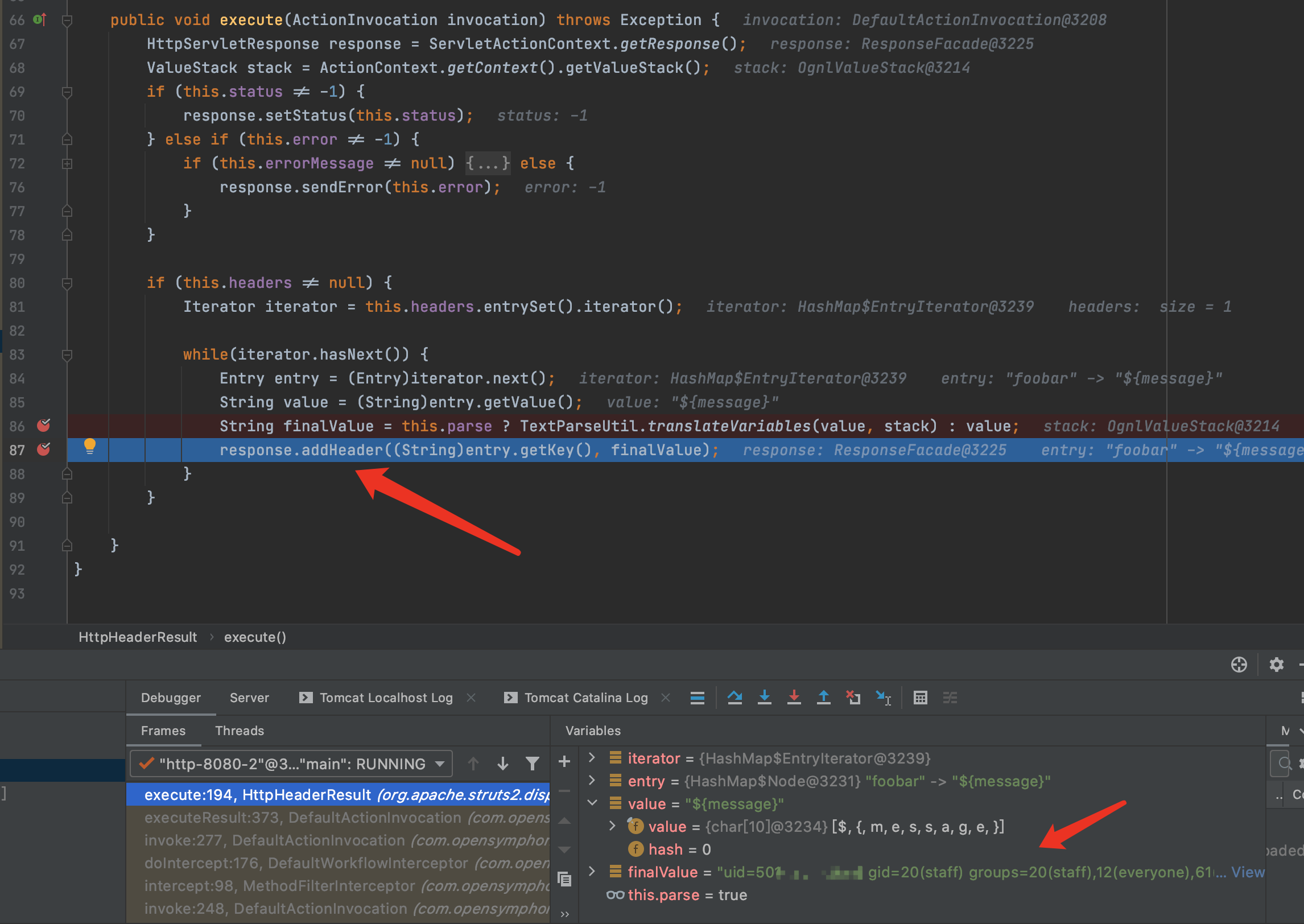Add a new watch with plus icon
1304x924 pixels.
click(x=564, y=761)
